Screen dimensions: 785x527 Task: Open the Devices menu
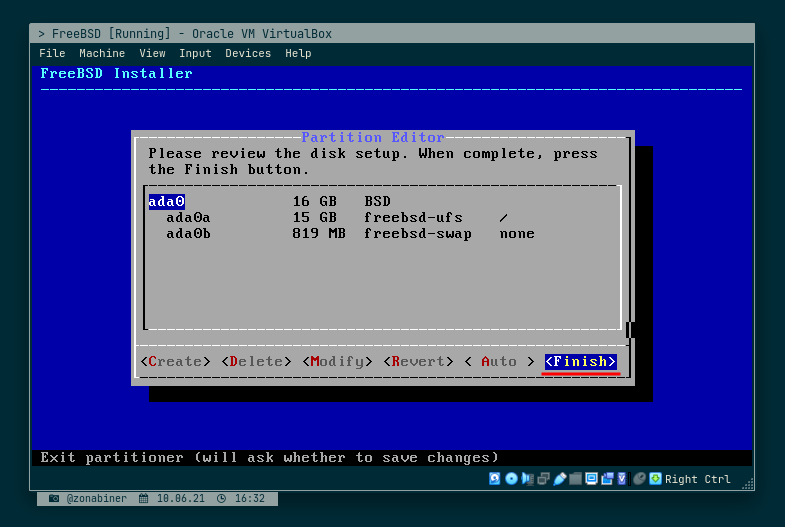point(248,53)
